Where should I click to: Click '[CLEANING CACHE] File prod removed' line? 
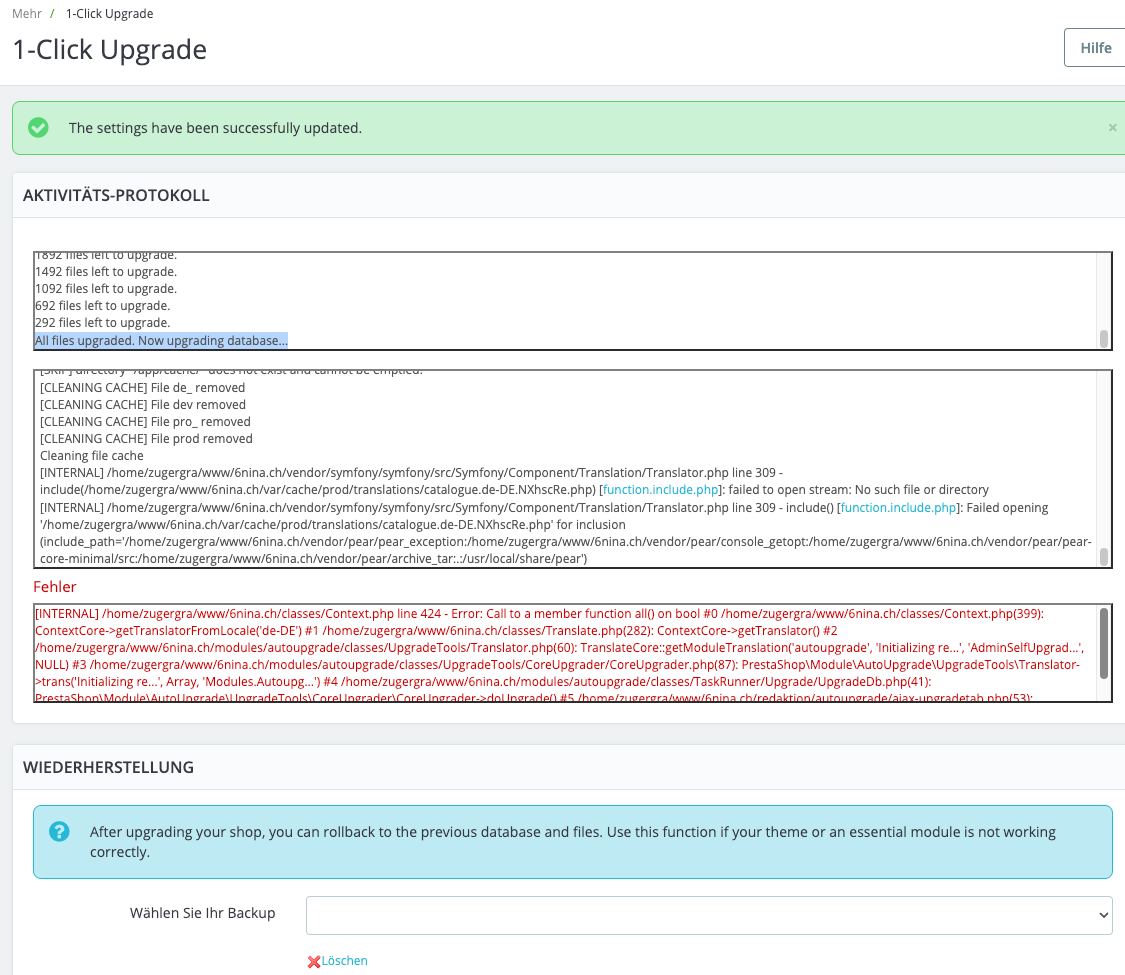(x=146, y=439)
